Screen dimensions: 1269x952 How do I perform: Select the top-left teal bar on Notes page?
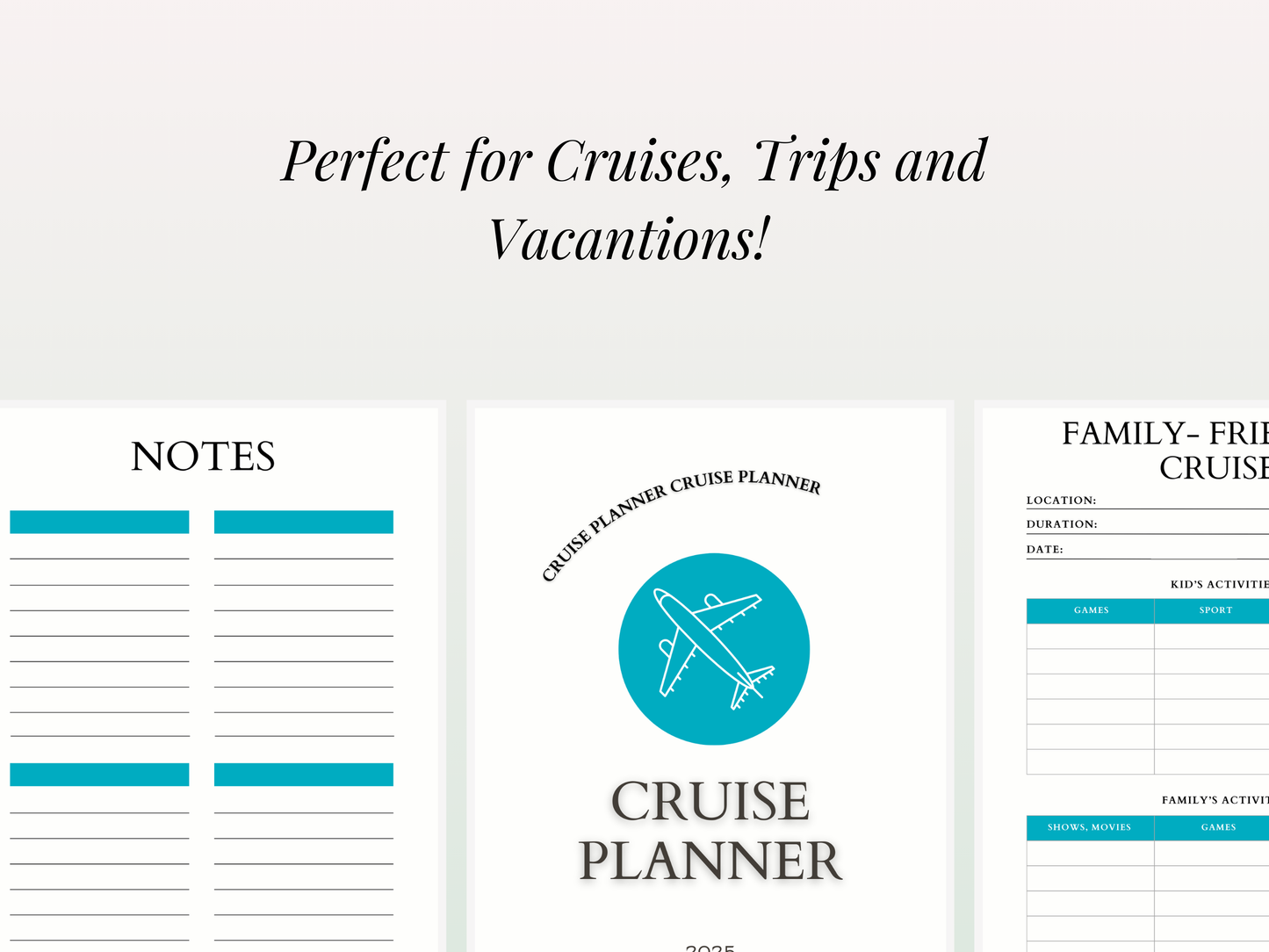click(99, 522)
